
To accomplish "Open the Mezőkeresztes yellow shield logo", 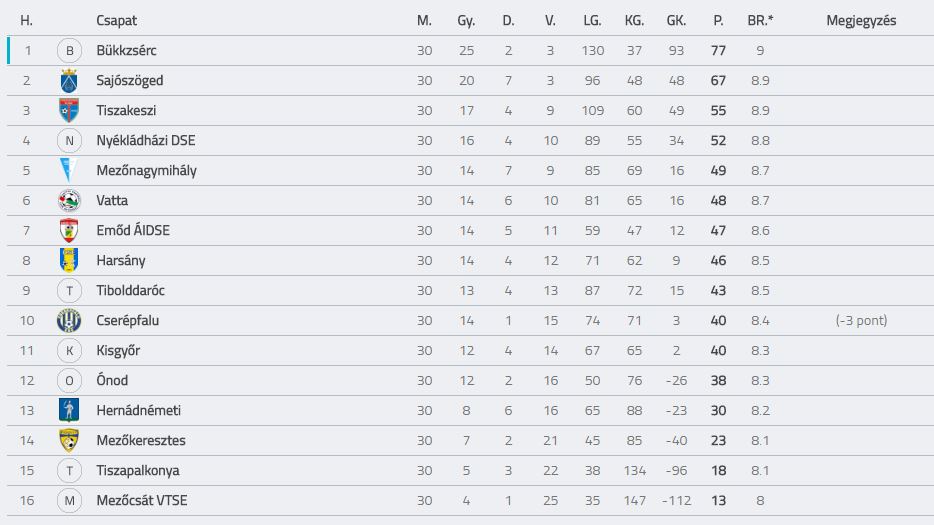I will (69, 440).
